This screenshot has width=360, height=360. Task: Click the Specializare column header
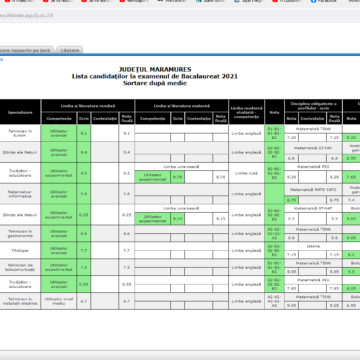20,112
